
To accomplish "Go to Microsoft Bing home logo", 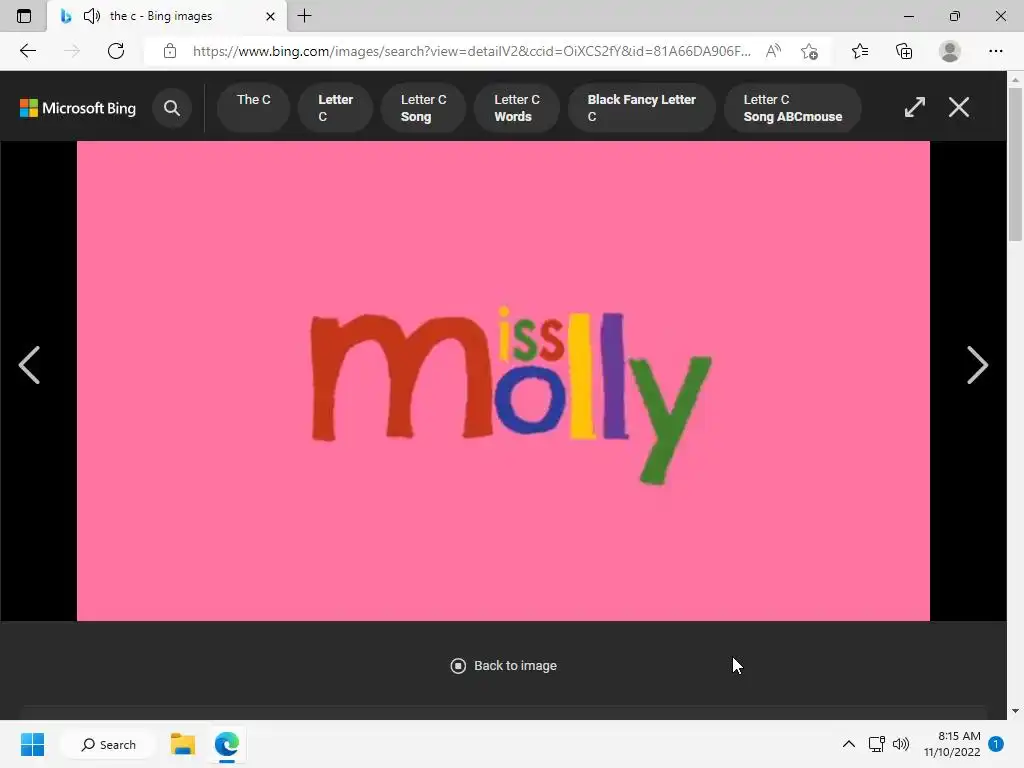I will (78, 108).
